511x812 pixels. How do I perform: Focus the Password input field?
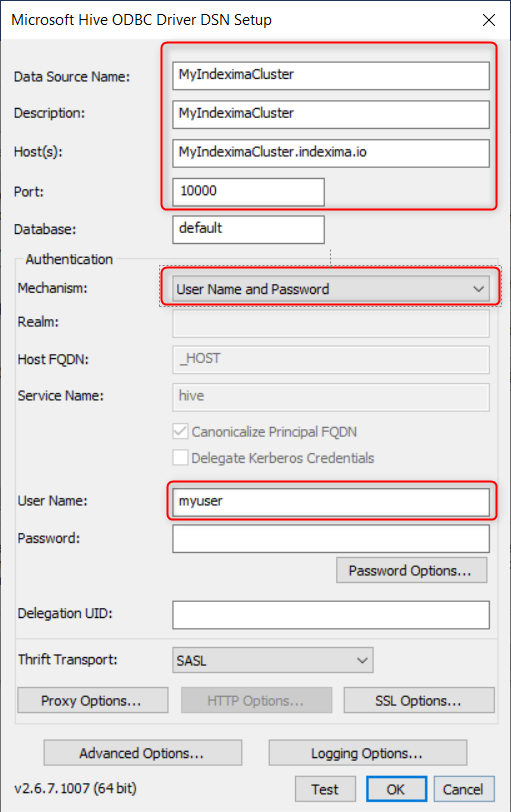(x=331, y=539)
